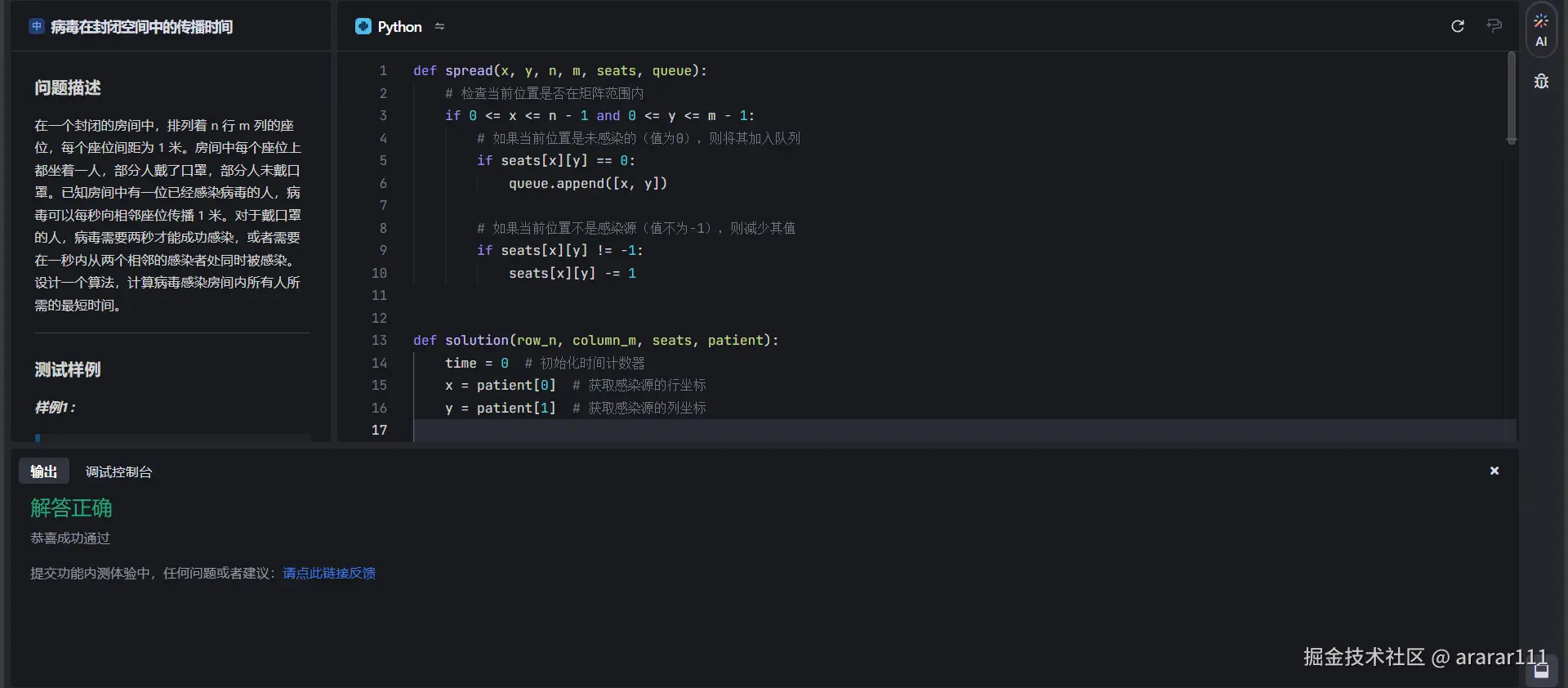Screen dimensions: 1568x688
Task: Click time = 0 on line 14
Action: (x=477, y=363)
